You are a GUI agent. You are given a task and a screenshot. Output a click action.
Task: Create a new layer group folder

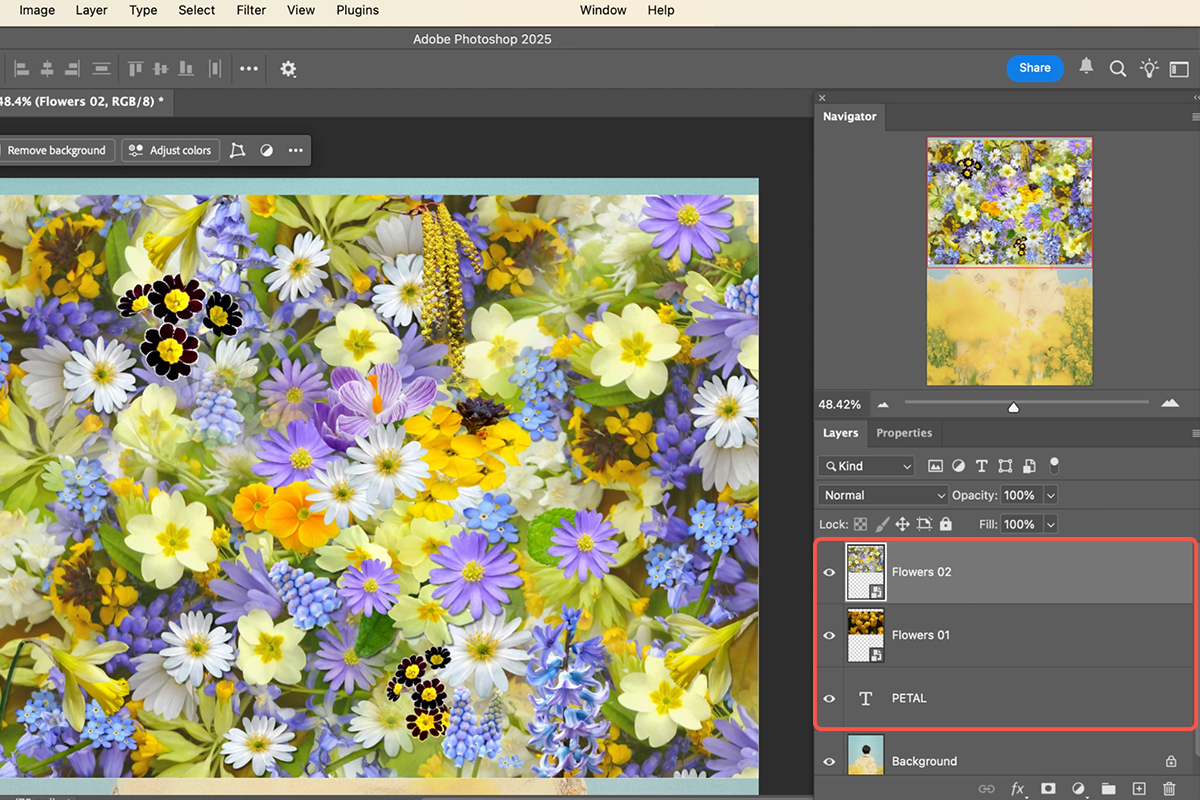click(1108, 789)
